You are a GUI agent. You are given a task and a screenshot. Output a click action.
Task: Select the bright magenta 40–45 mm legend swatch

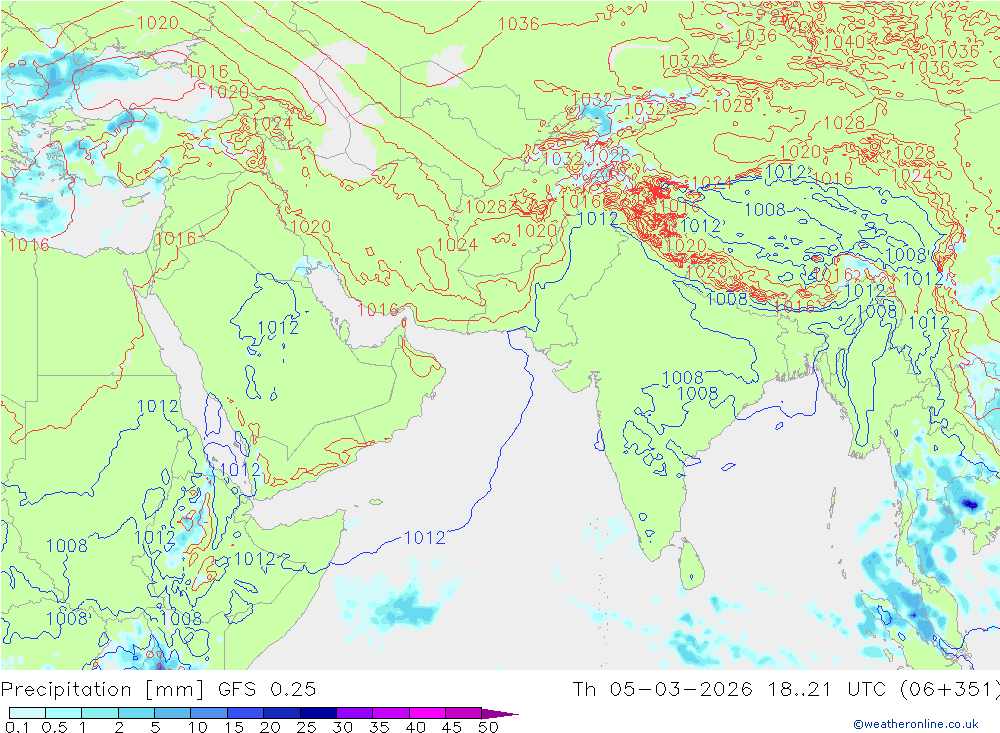coord(427,713)
